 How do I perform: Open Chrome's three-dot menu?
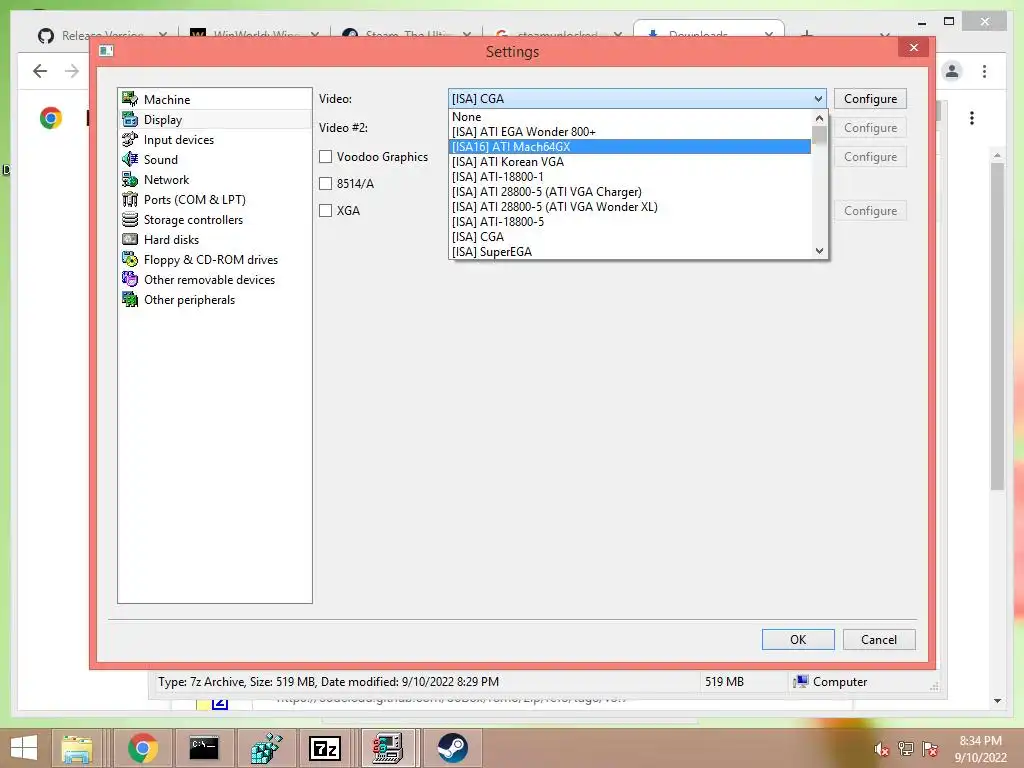pos(984,71)
